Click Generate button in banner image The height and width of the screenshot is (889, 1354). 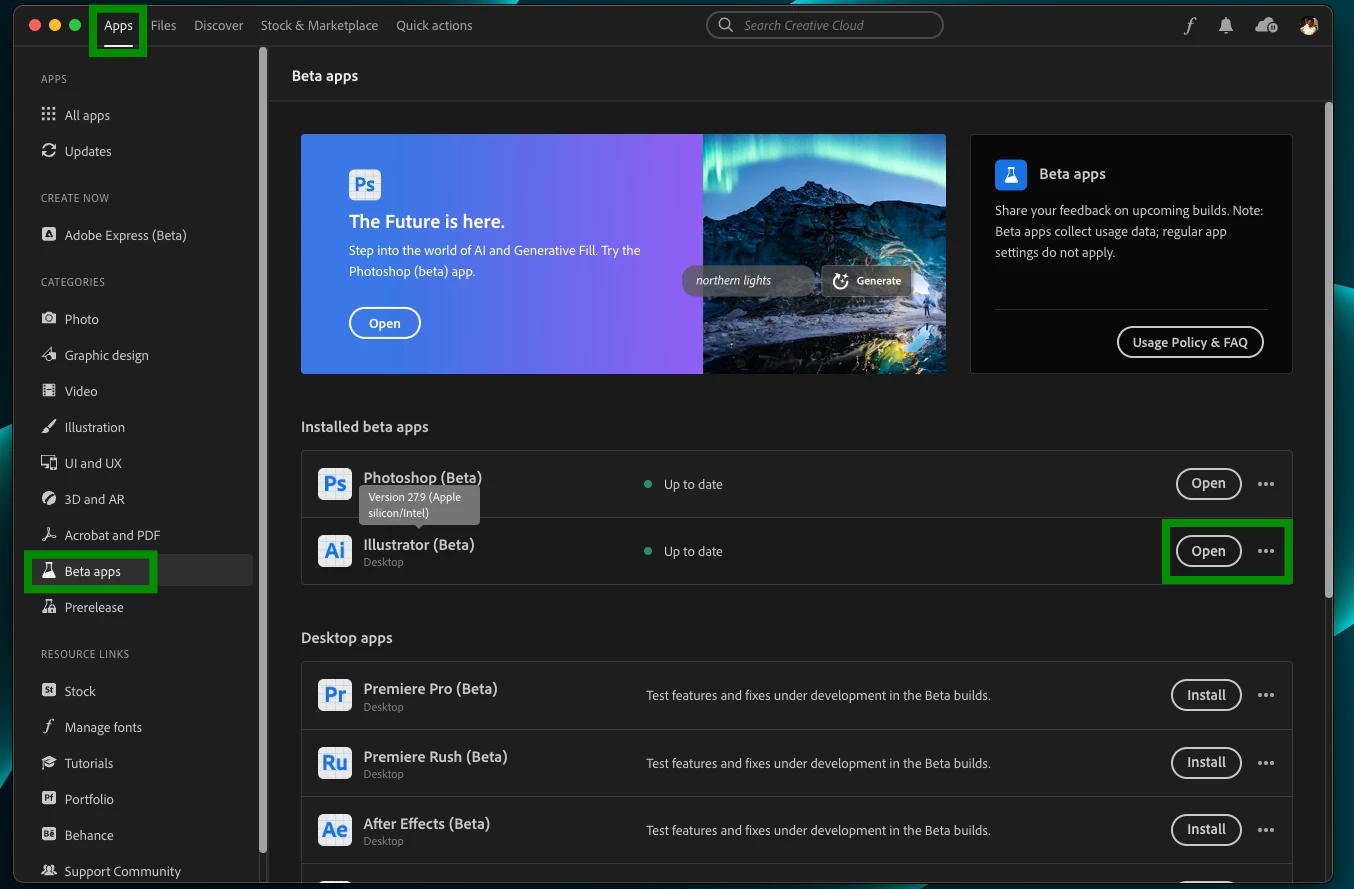click(867, 281)
